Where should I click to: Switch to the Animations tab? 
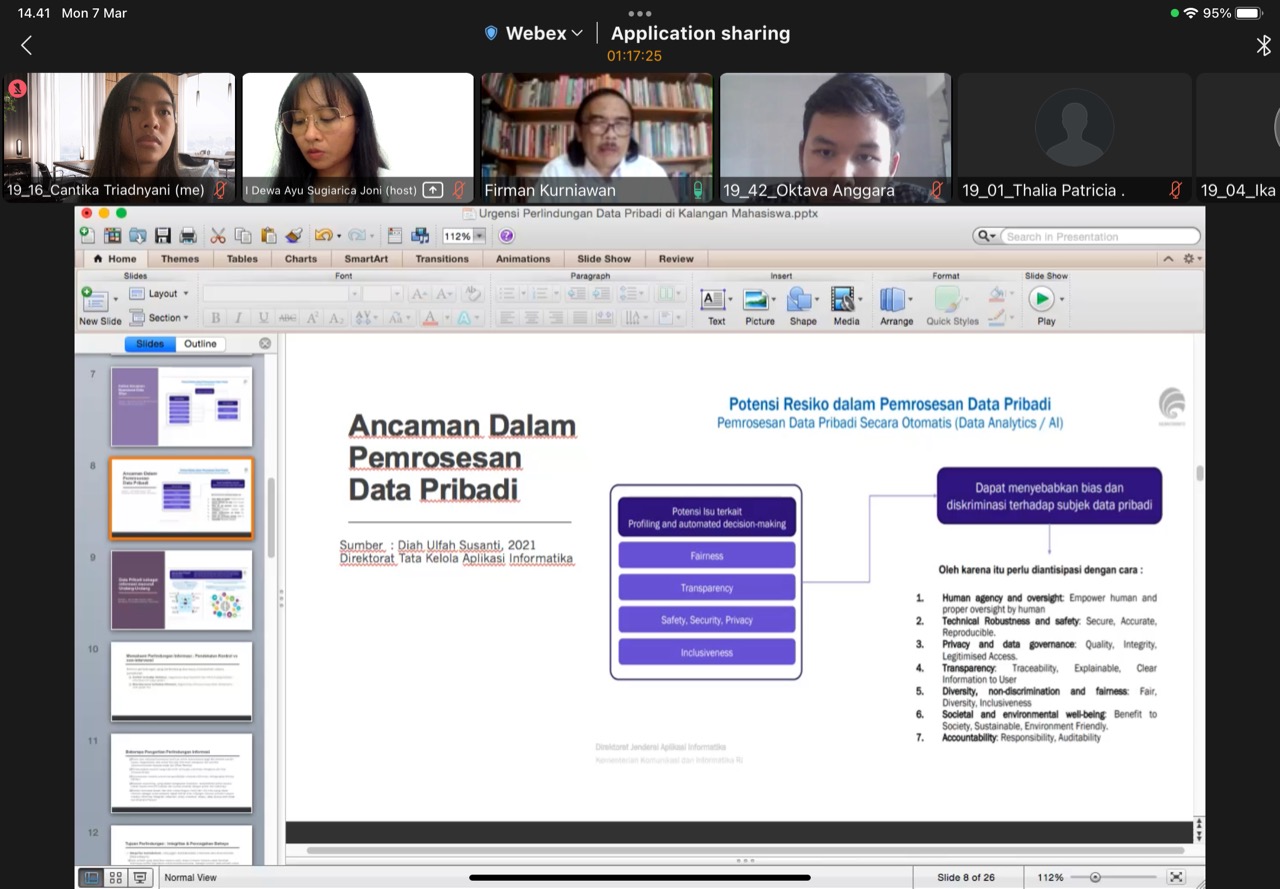tap(523, 259)
